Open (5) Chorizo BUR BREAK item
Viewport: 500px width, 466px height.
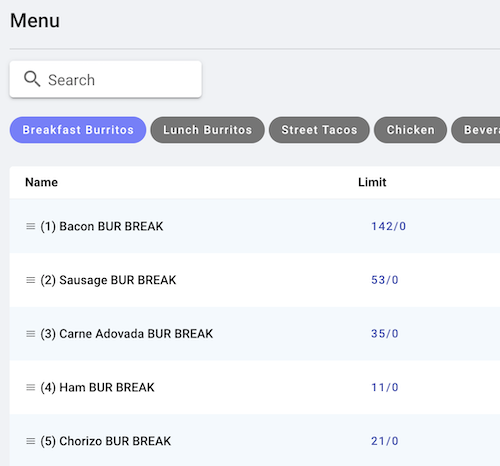(105, 441)
